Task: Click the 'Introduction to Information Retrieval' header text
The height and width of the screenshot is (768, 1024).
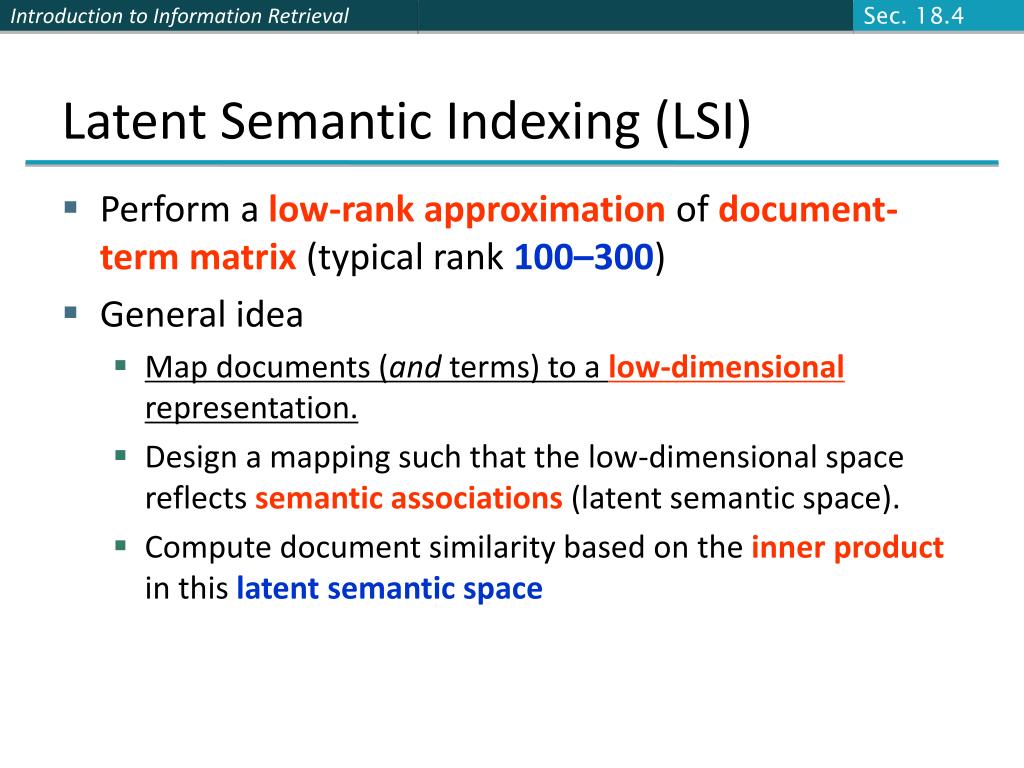Action: coord(180,16)
